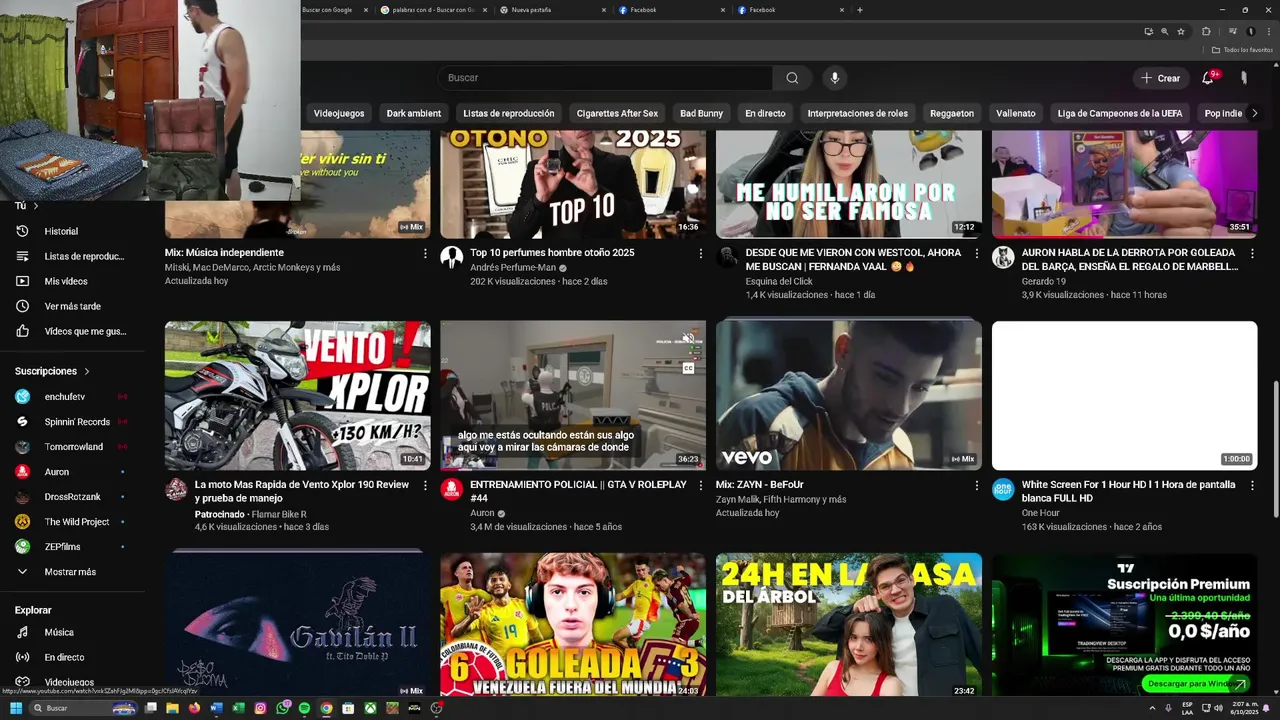This screenshot has width=1280, height=720.
Task: Open Ver más tarde in the sidebar
Action: coord(72,306)
